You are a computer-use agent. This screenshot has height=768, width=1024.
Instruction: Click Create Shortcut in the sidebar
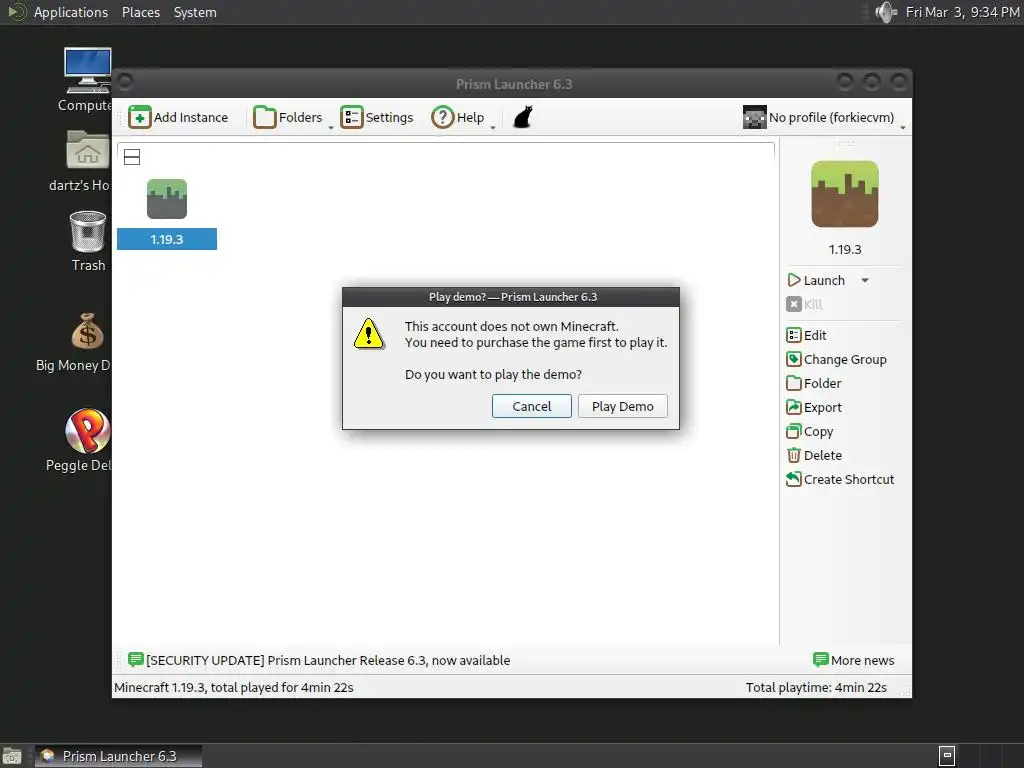(x=840, y=479)
